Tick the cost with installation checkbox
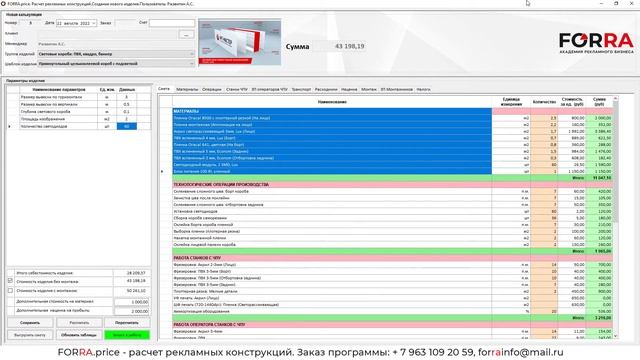Screen dimensions: 640x360 point(10,291)
